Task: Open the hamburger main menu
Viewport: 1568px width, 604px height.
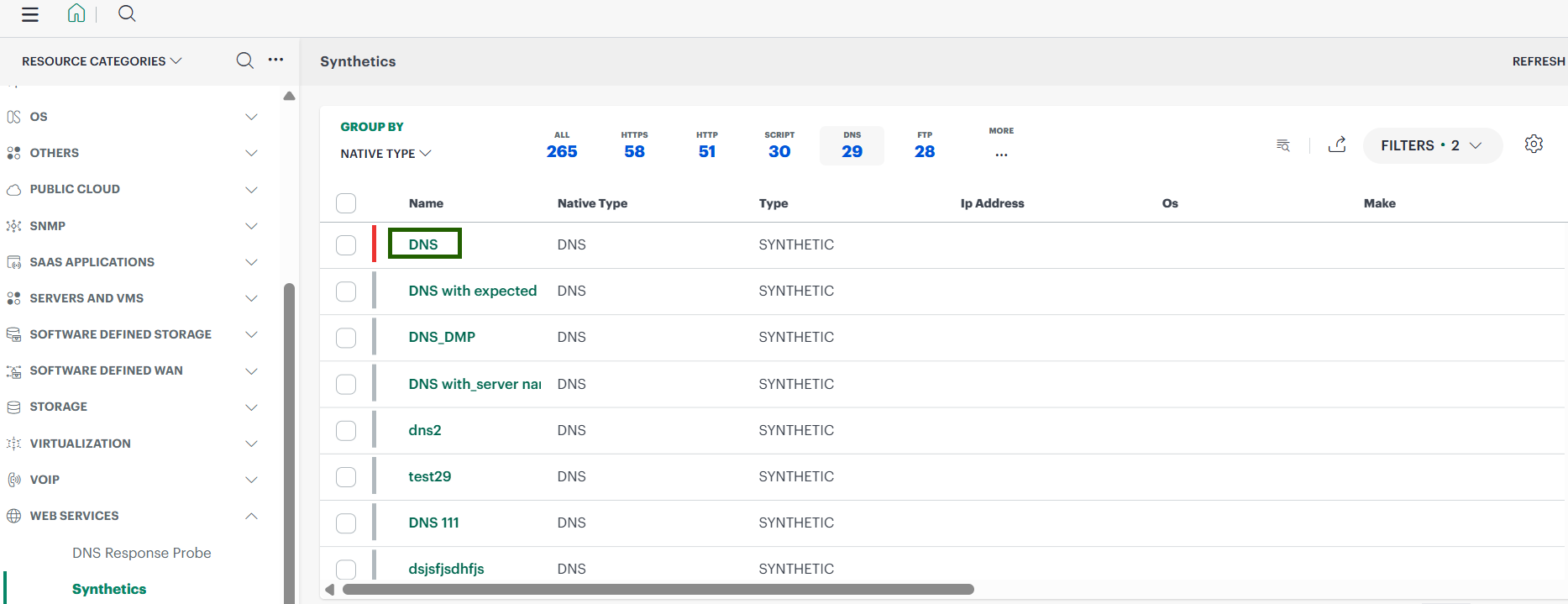Action: tap(30, 14)
